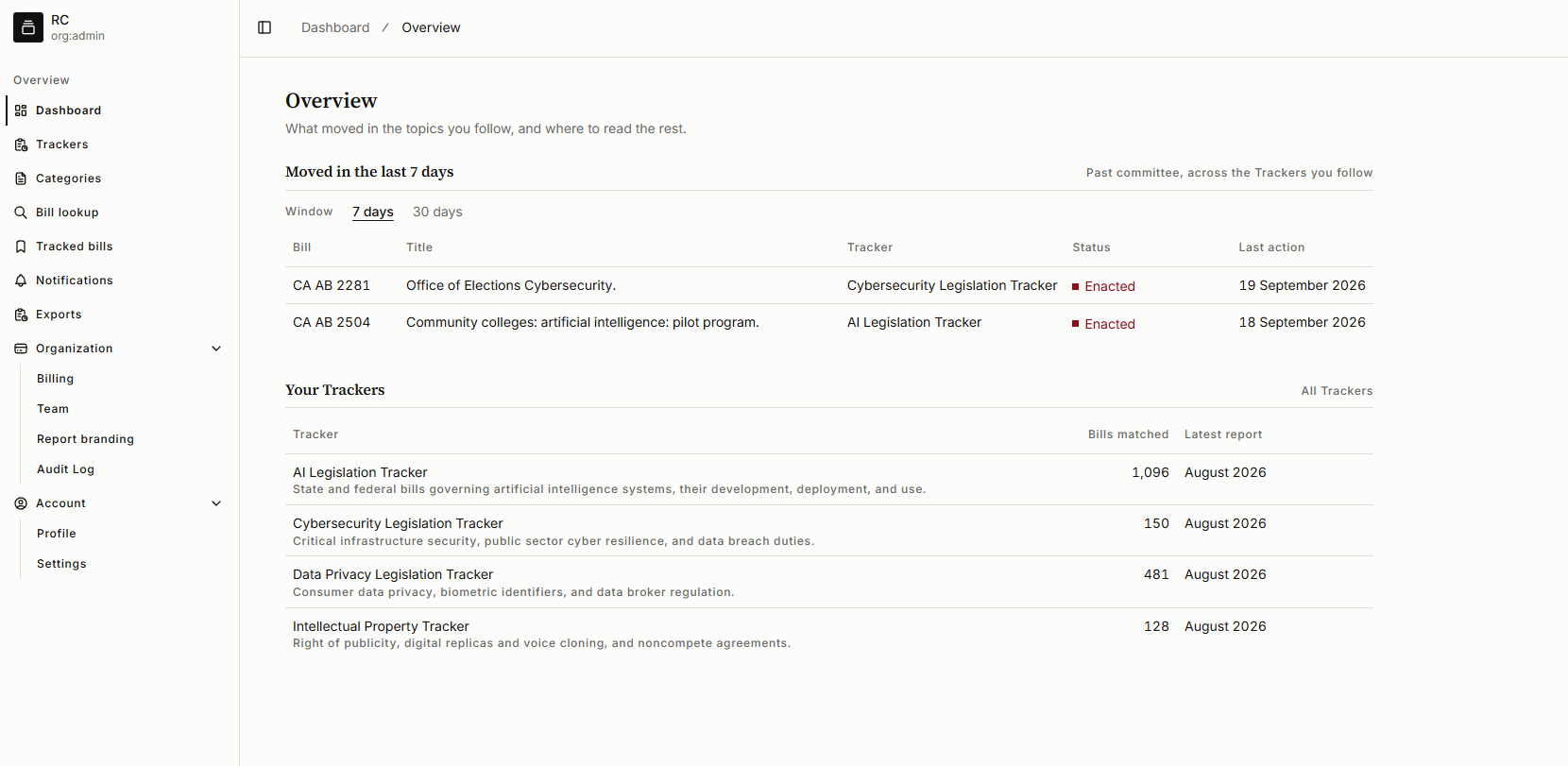
Task: Open Bill lookup in the sidebar
Action: tap(67, 213)
